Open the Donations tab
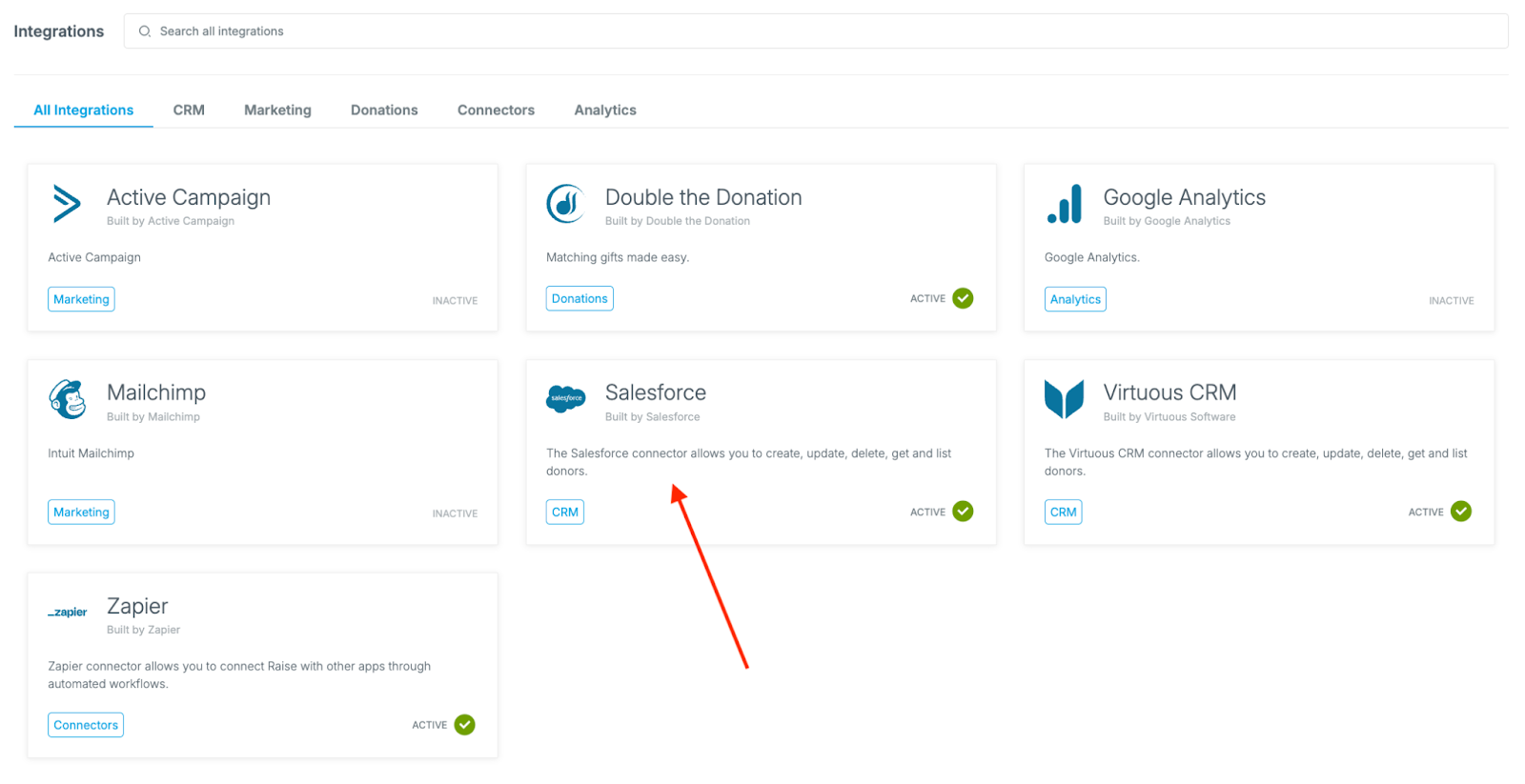Image resolution: width=1525 pixels, height=784 pixels. click(x=384, y=111)
